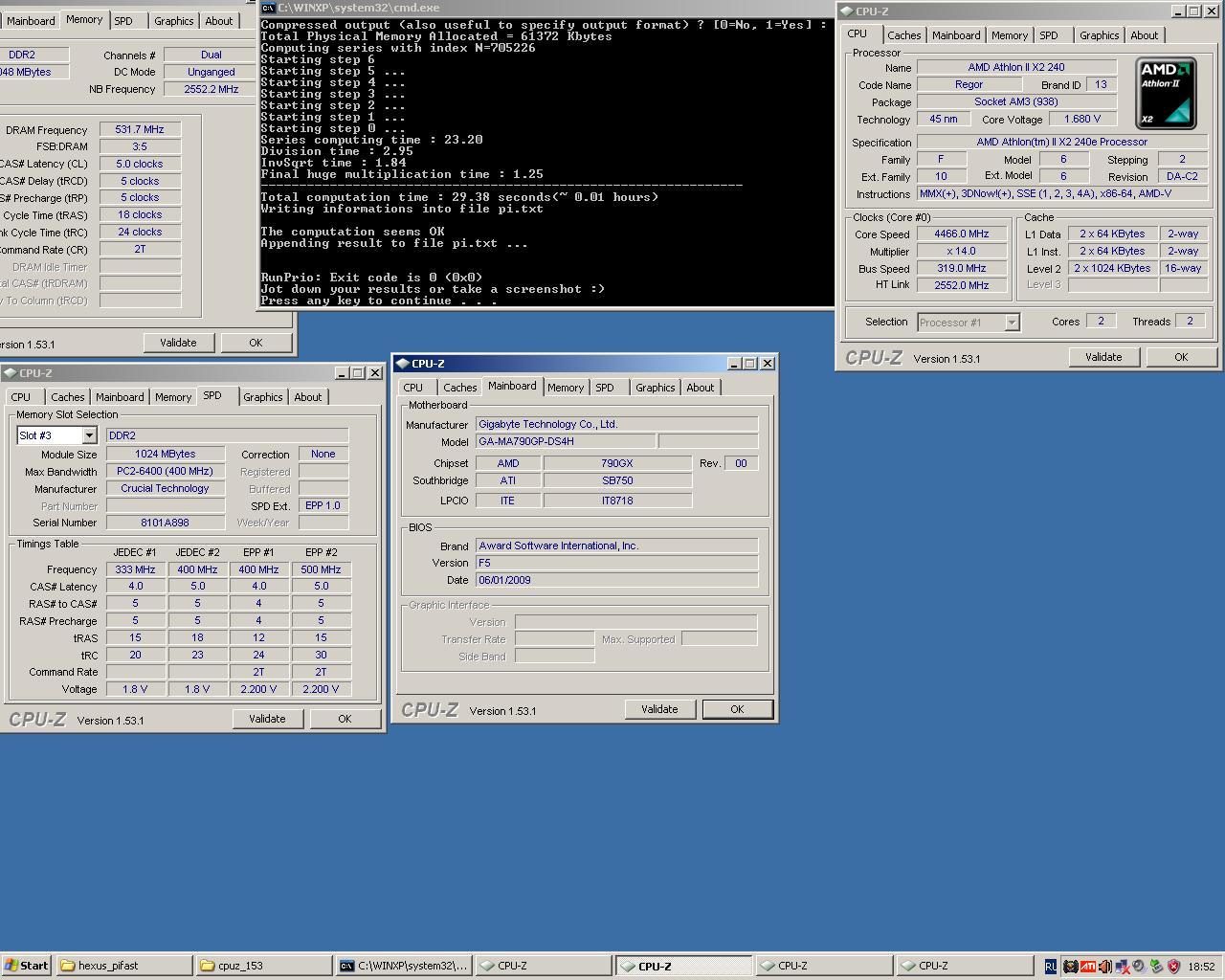Screen dimensions: 1225x980
Task: Click the cmd.exe window title bar icon
Action: pyautogui.click(x=269, y=8)
